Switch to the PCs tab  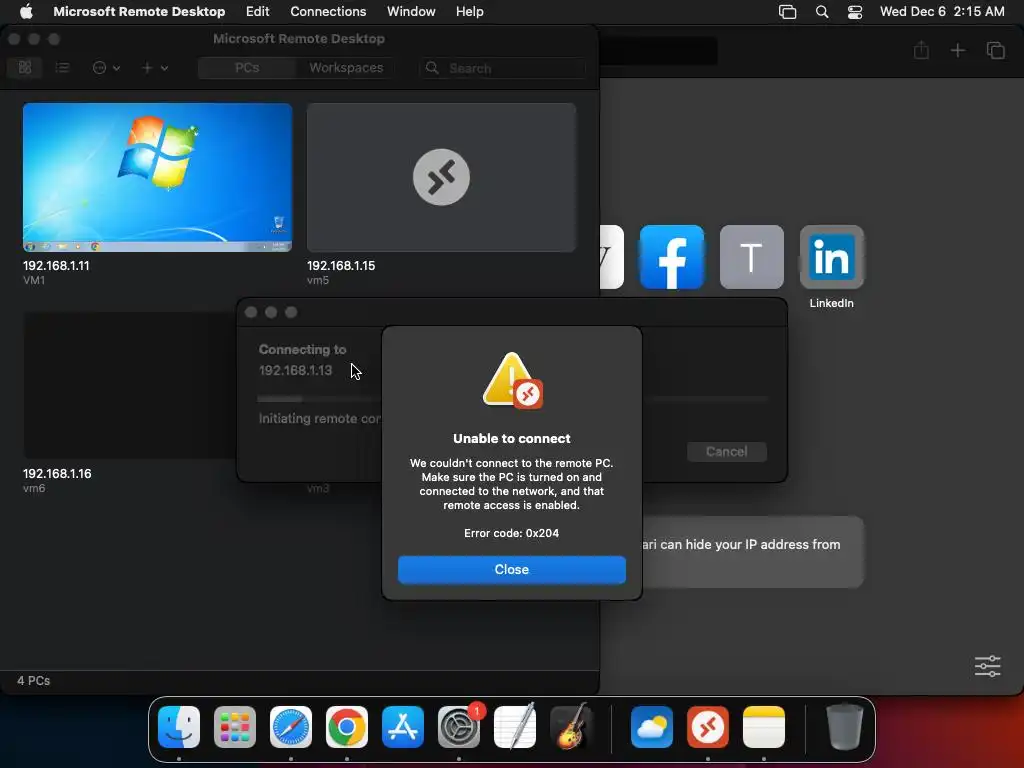247,68
